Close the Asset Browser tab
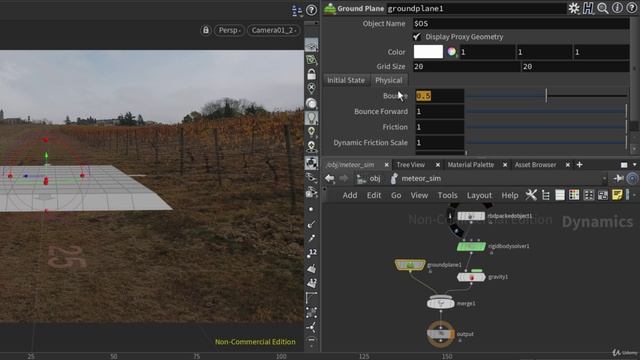This screenshot has height=360, width=640. pyautogui.click(x=567, y=165)
